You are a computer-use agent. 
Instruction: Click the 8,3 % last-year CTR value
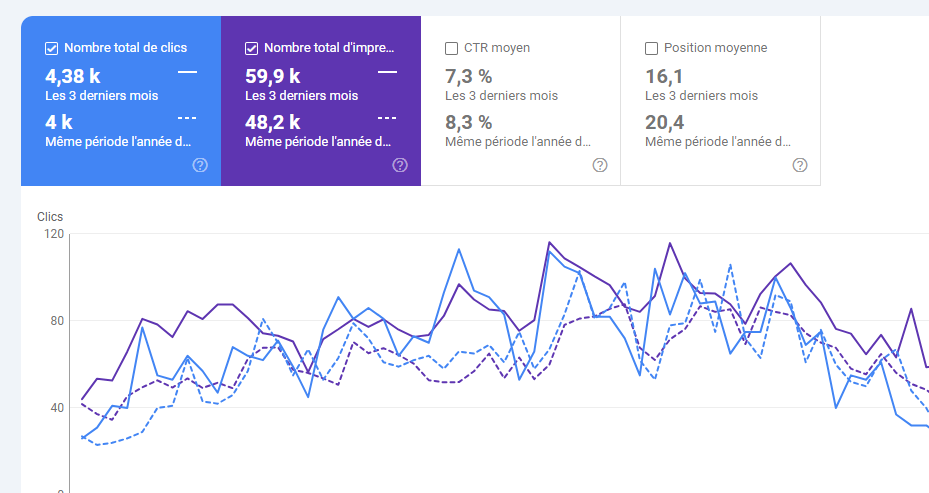tap(469, 123)
